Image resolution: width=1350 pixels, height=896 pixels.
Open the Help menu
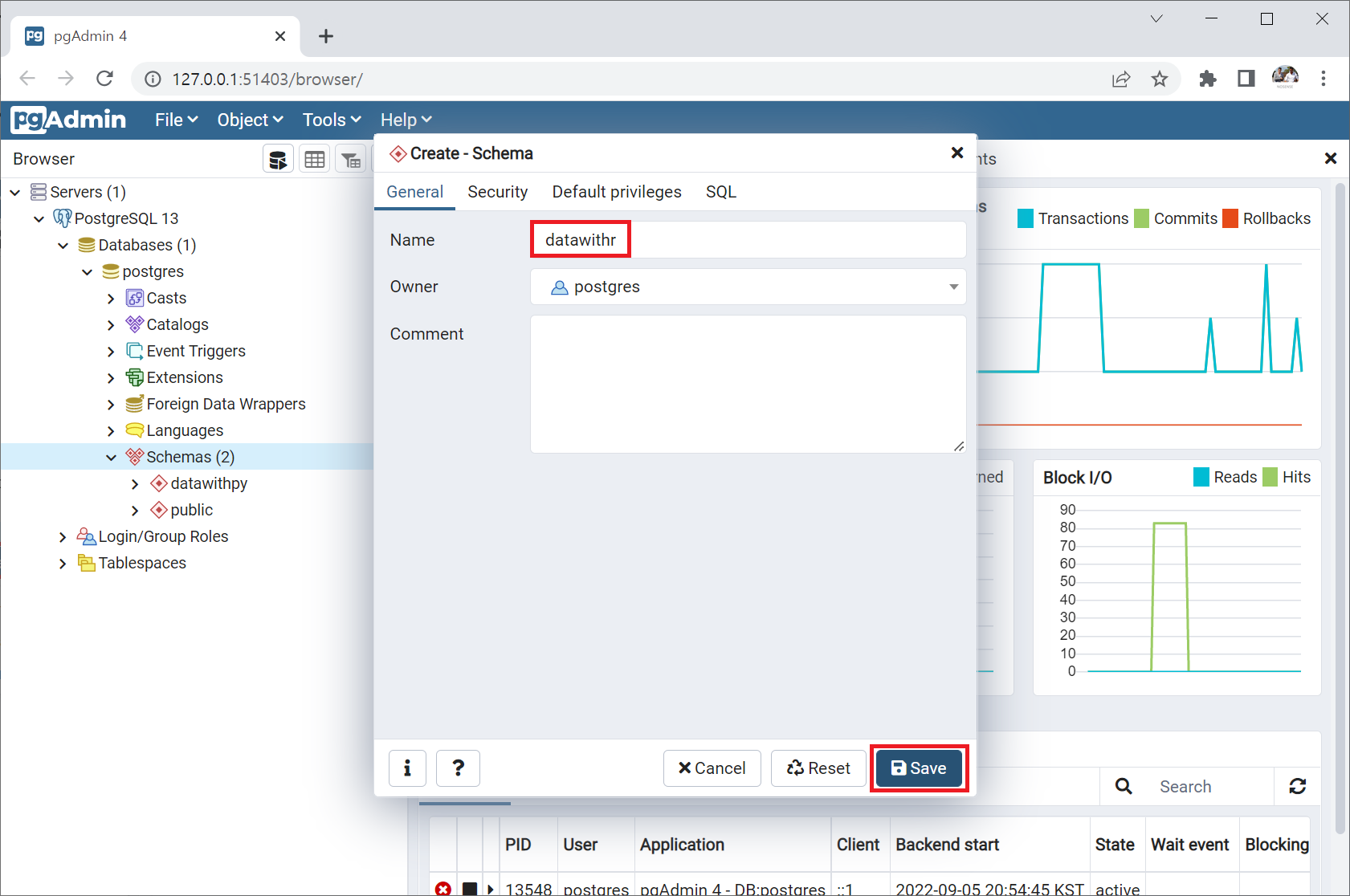406,120
